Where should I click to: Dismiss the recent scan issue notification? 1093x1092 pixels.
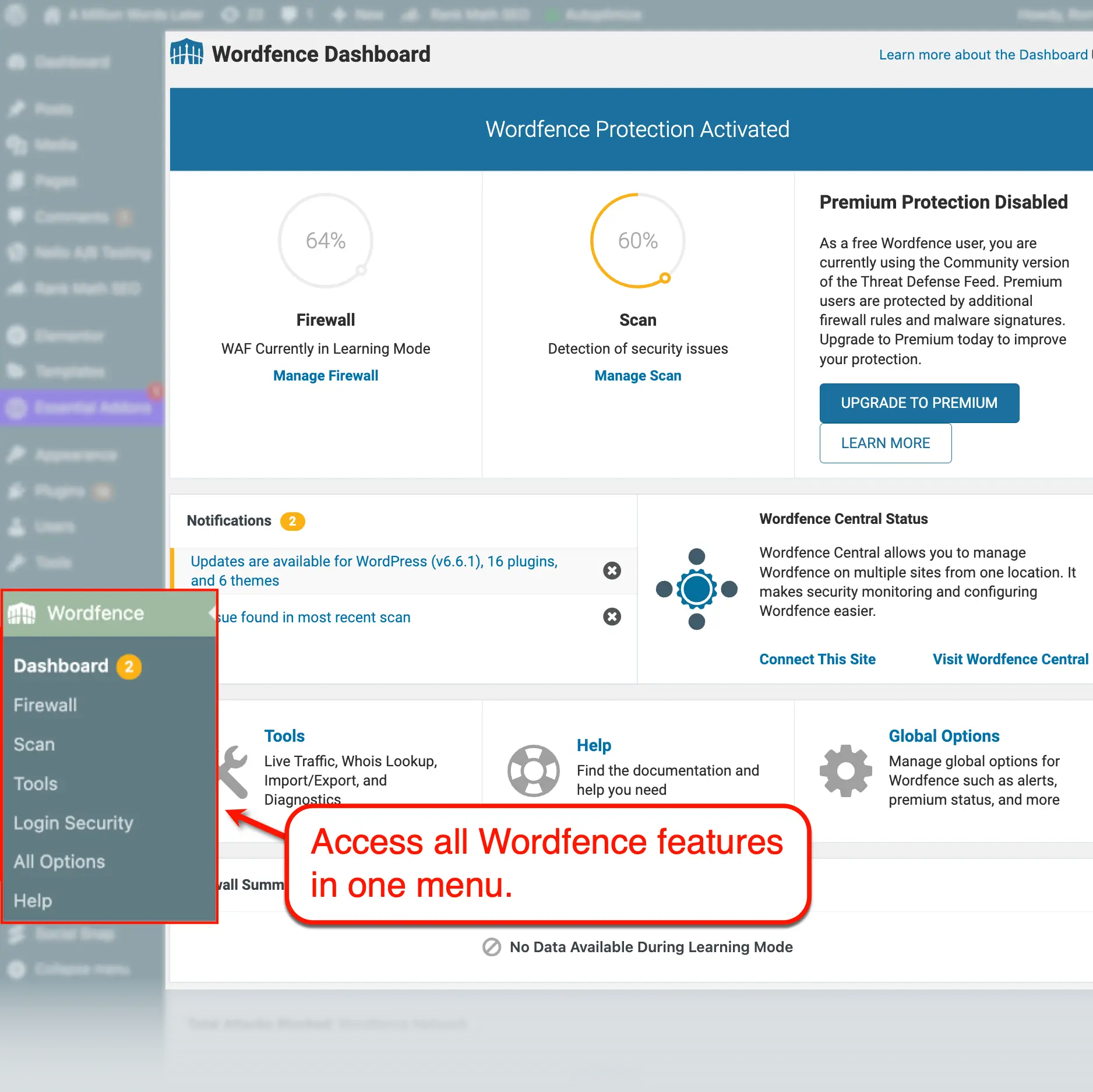click(x=612, y=617)
